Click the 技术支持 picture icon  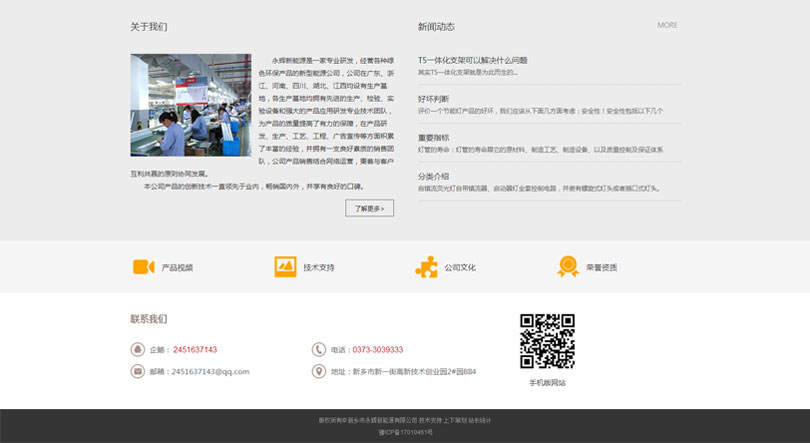click(285, 267)
